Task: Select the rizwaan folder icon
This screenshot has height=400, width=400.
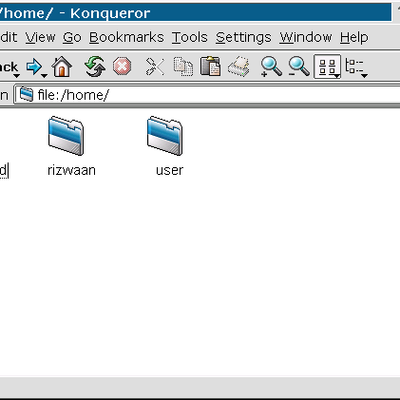Action: click(66, 136)
